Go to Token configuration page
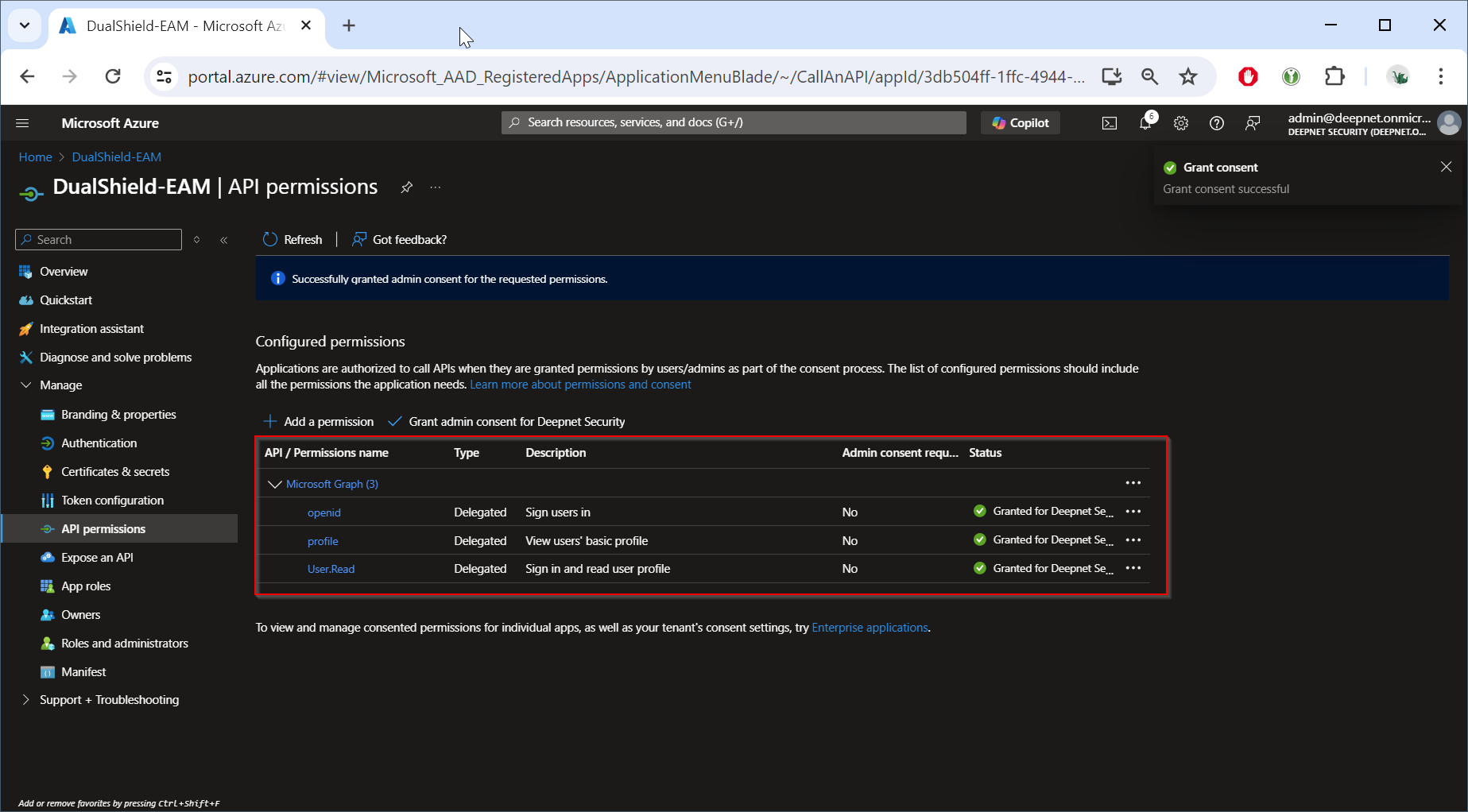Viewport: 1468px width, 812px height. pyautogui.click(x=112, y=501)
